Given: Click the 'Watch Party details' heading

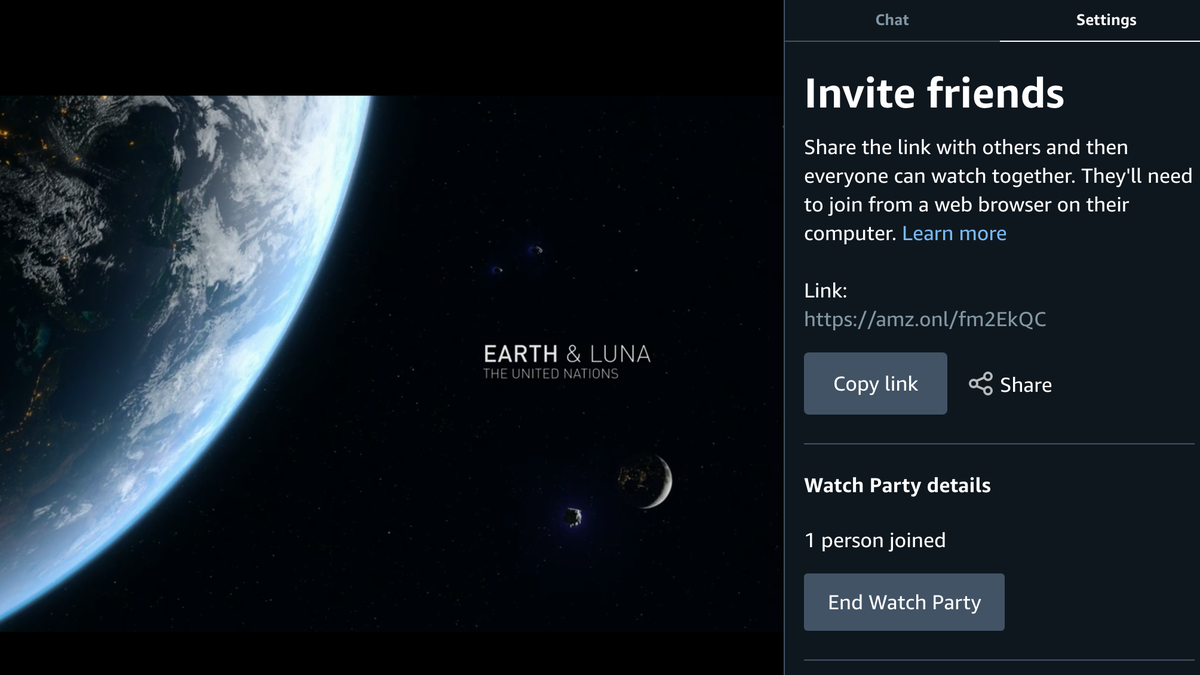Looking at the screenshot, I should click(897, 486).
